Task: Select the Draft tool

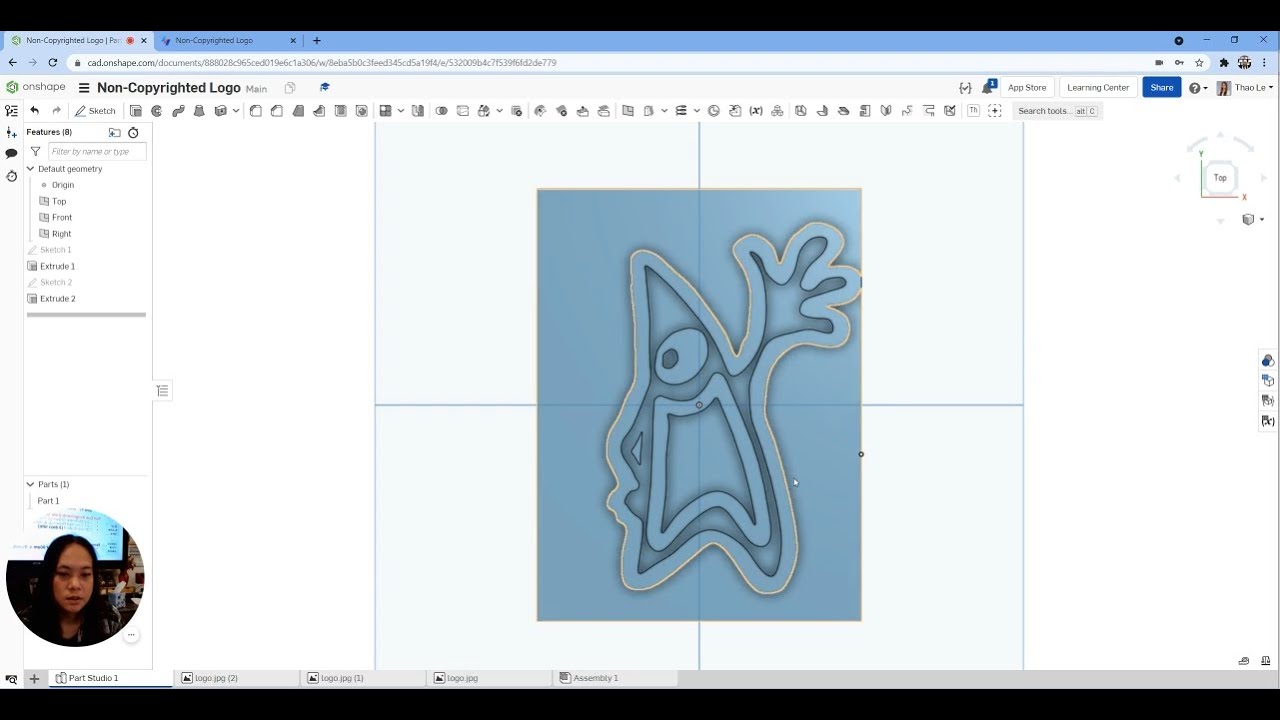Action: coord(298,111)
